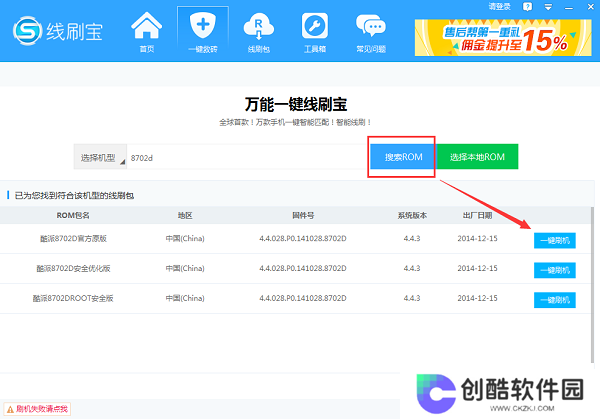Image resolution: width=600 pixels, height=419 pixels.
Task: Select the 一键救砖 shield icon
Action: [x=203, y=31]
